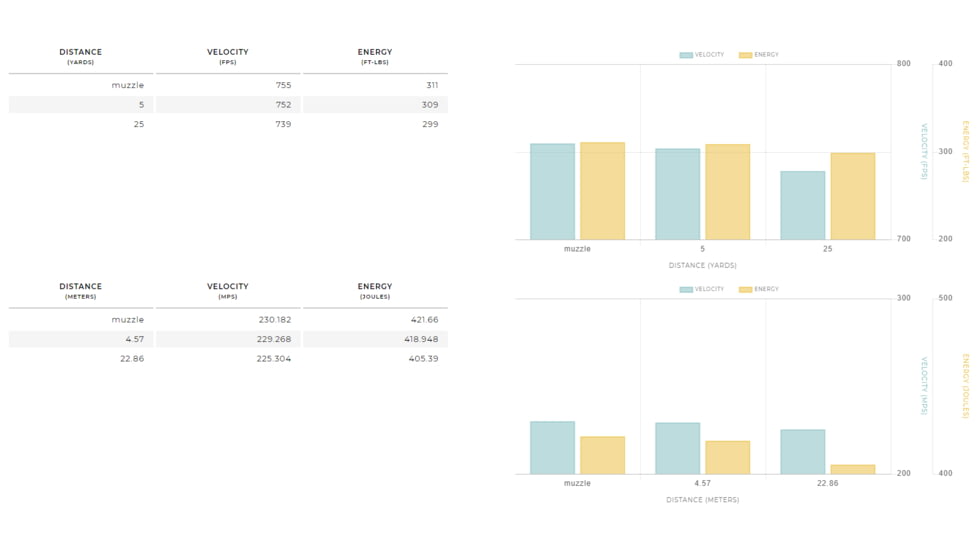Click the yellow energy bar at 25 yards
Screen dimensions: 978x550
click(852, 196)
